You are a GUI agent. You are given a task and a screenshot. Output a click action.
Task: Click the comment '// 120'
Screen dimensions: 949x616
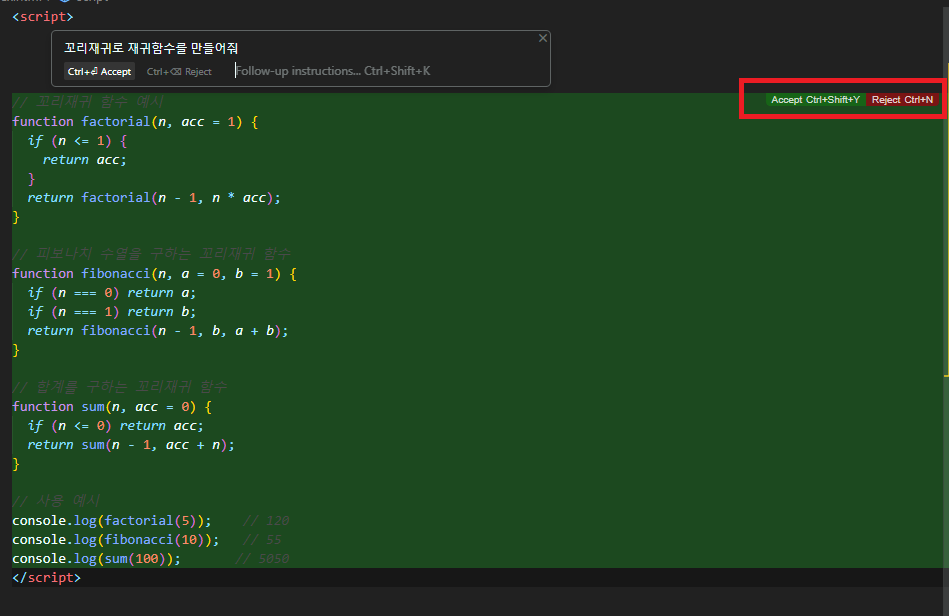click(266, 520)
